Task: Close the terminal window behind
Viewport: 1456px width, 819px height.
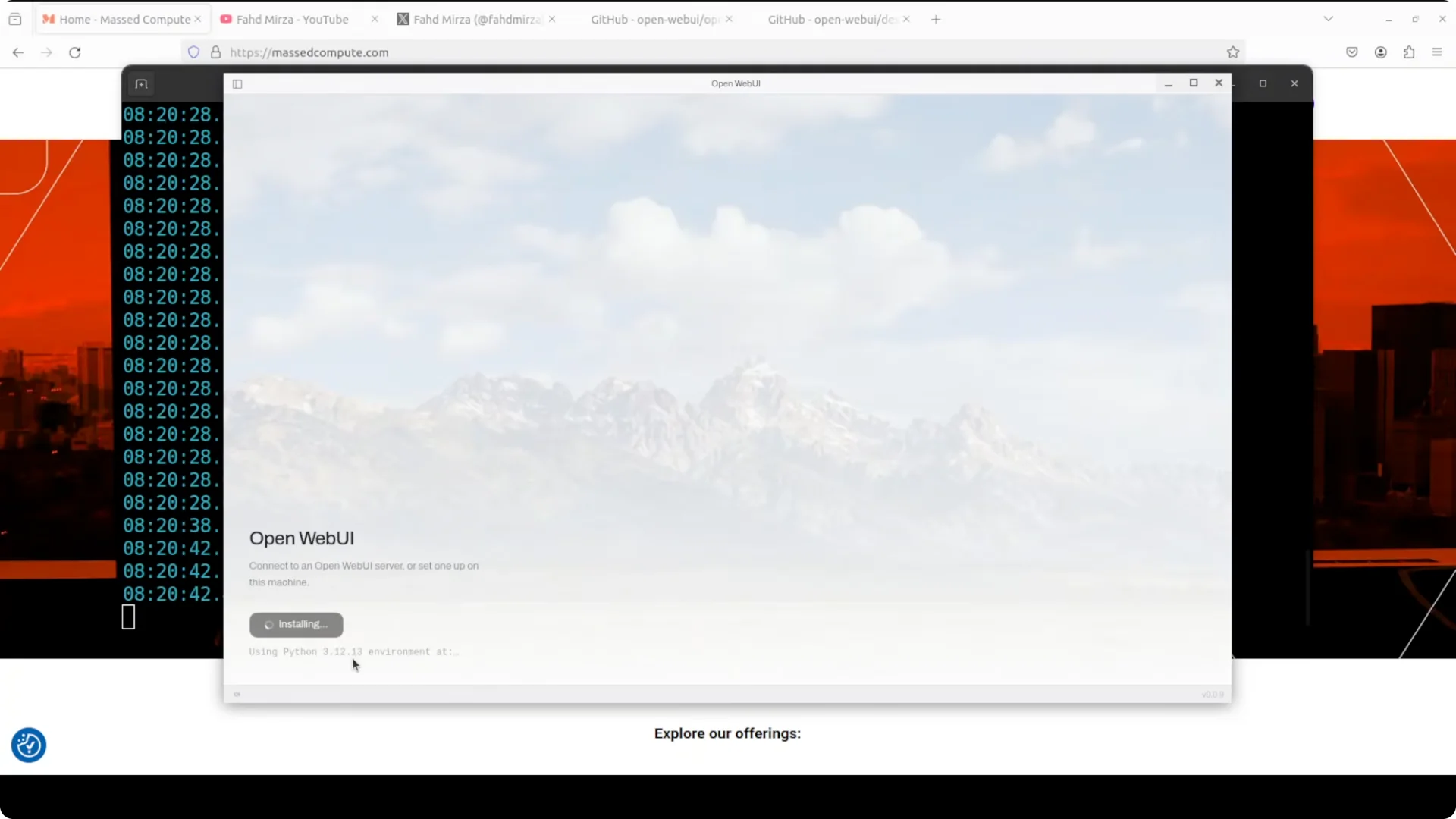Action: coord(1294,83)
